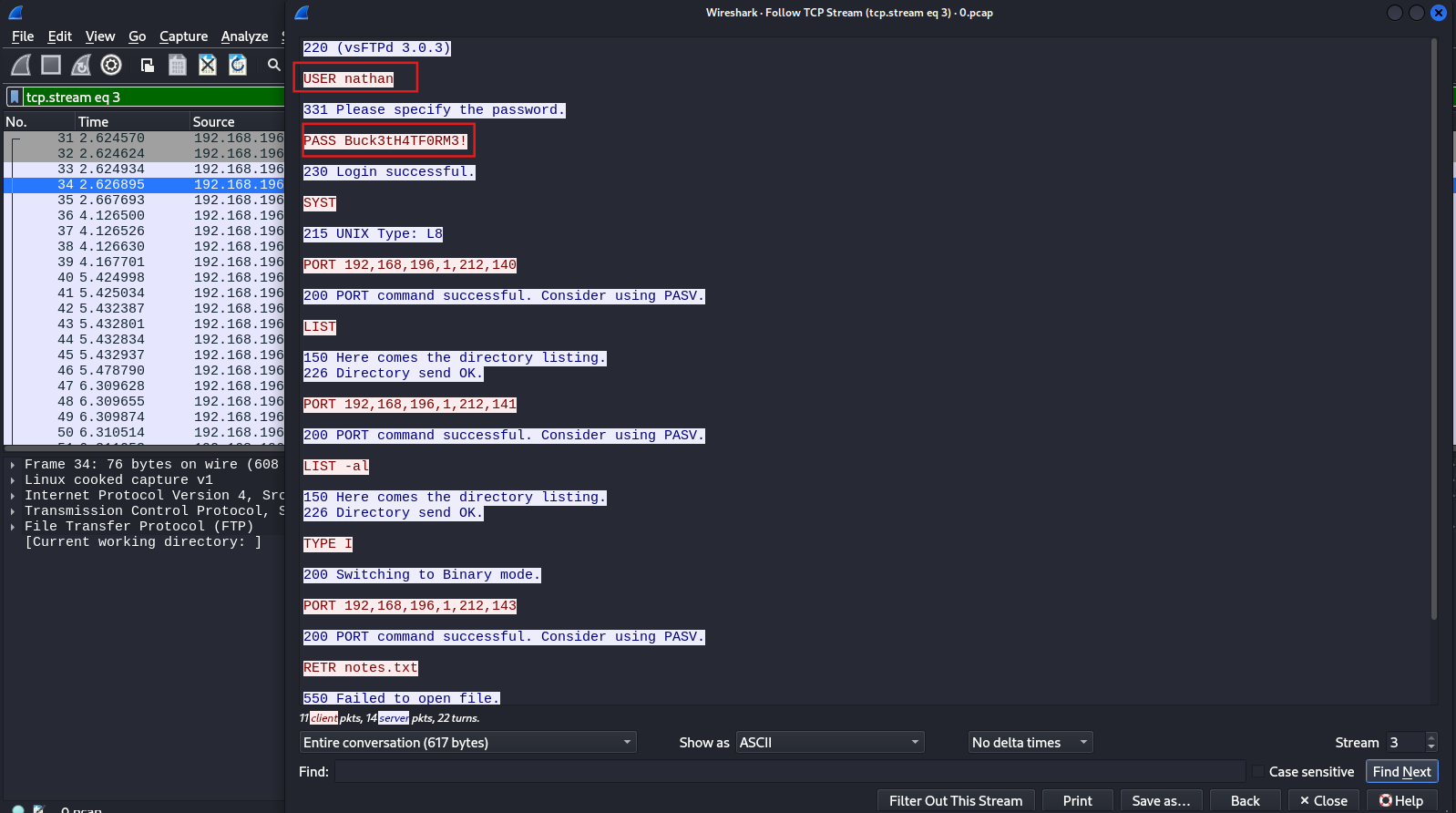Sort packet list by Source column
1456x813 pixels.
237,121
